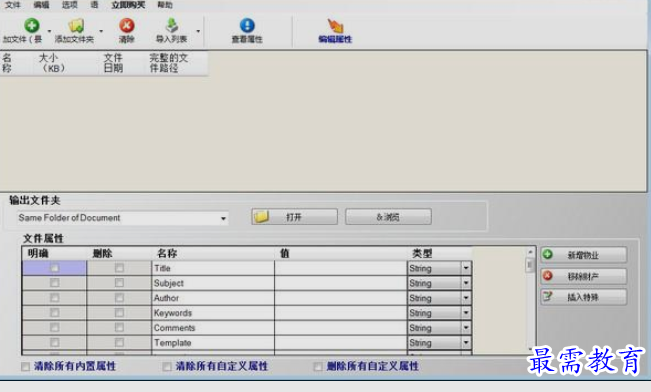
Task: Tick the 明确 checkbox in Template row
Action: pos(54,343)
